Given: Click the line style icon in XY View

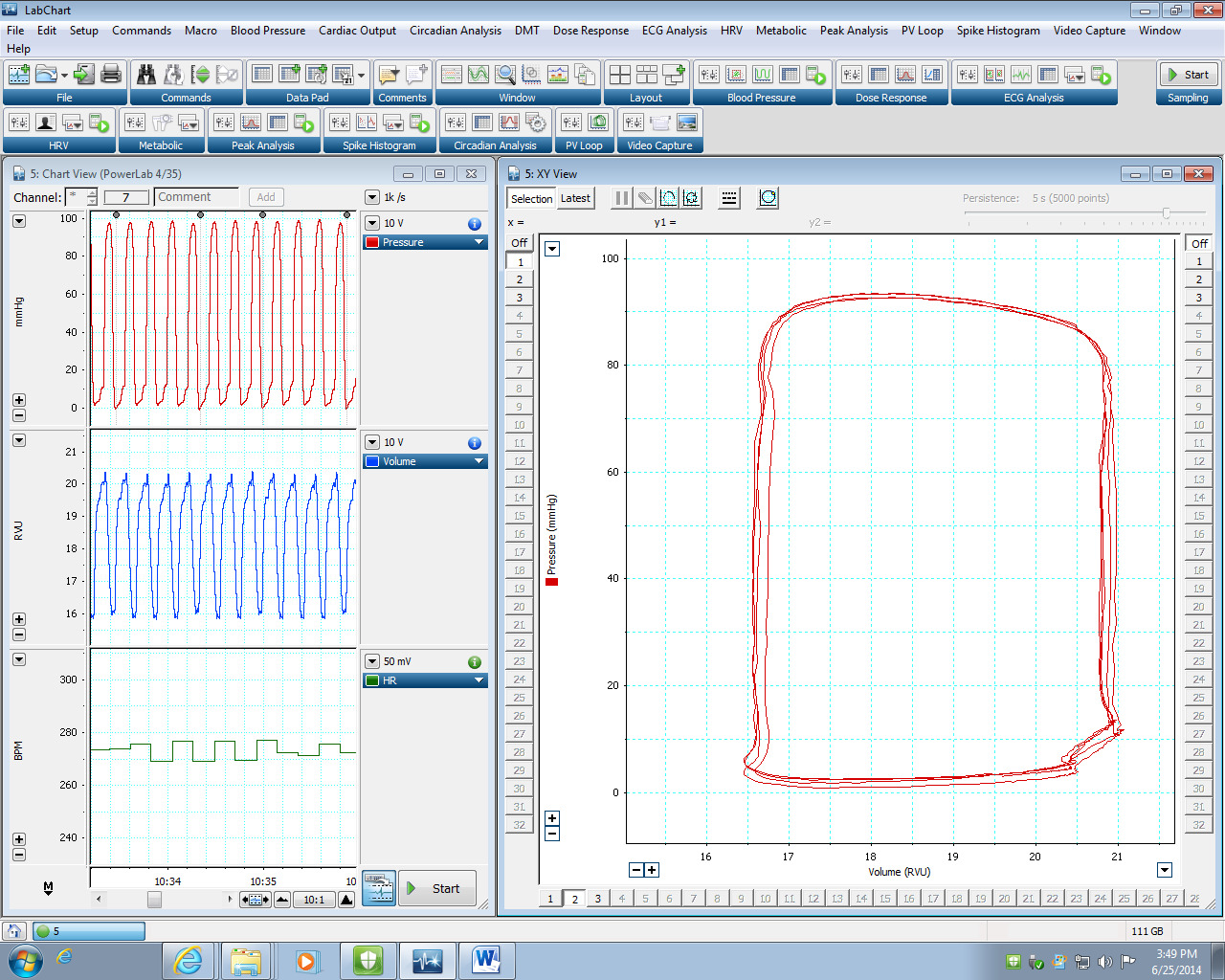Looking at the screenshot, I should tap(729, 198).
